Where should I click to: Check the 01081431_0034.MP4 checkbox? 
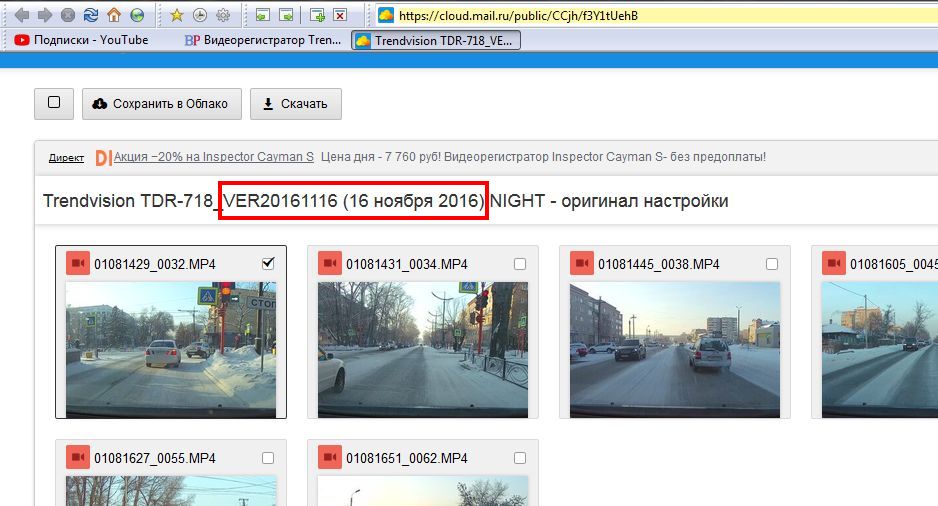[x=519, y=264]
